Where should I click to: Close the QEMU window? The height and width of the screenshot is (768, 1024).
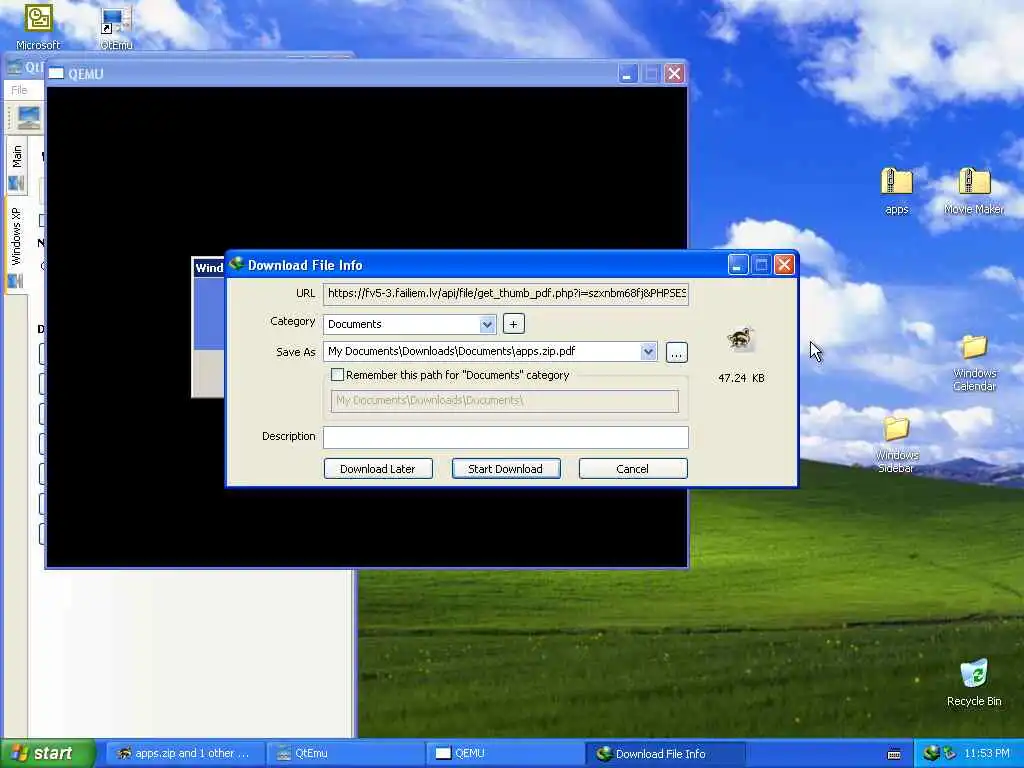click(674, 73)
